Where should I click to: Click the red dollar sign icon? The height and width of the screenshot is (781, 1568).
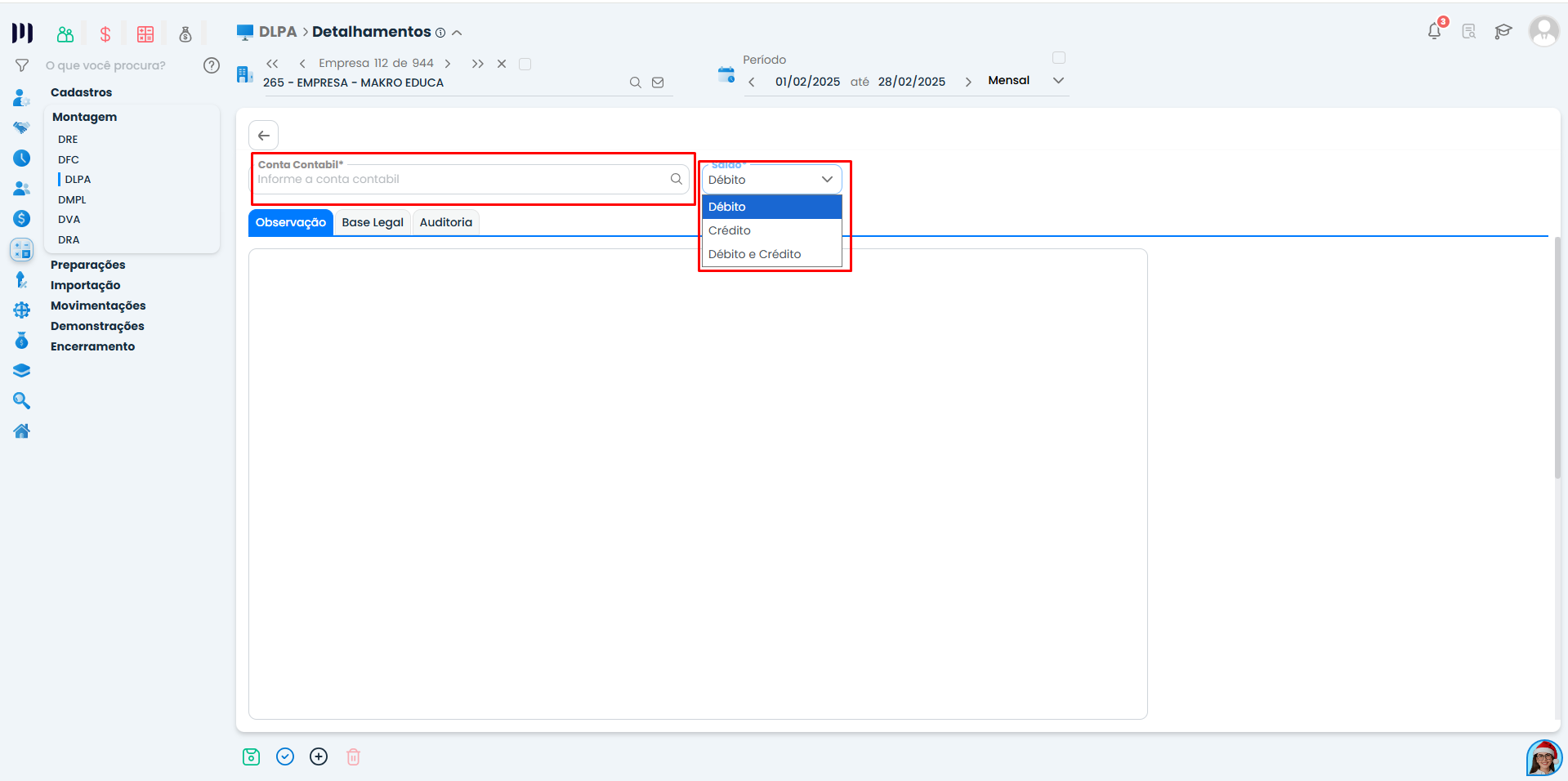pyautogui.click(x=105, y=34)
